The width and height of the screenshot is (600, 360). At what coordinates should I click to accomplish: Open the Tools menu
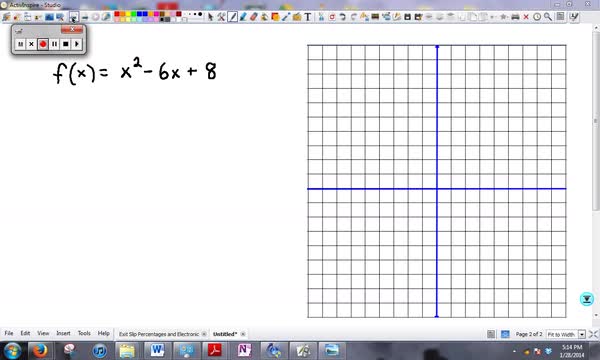[x=84, y=333]
